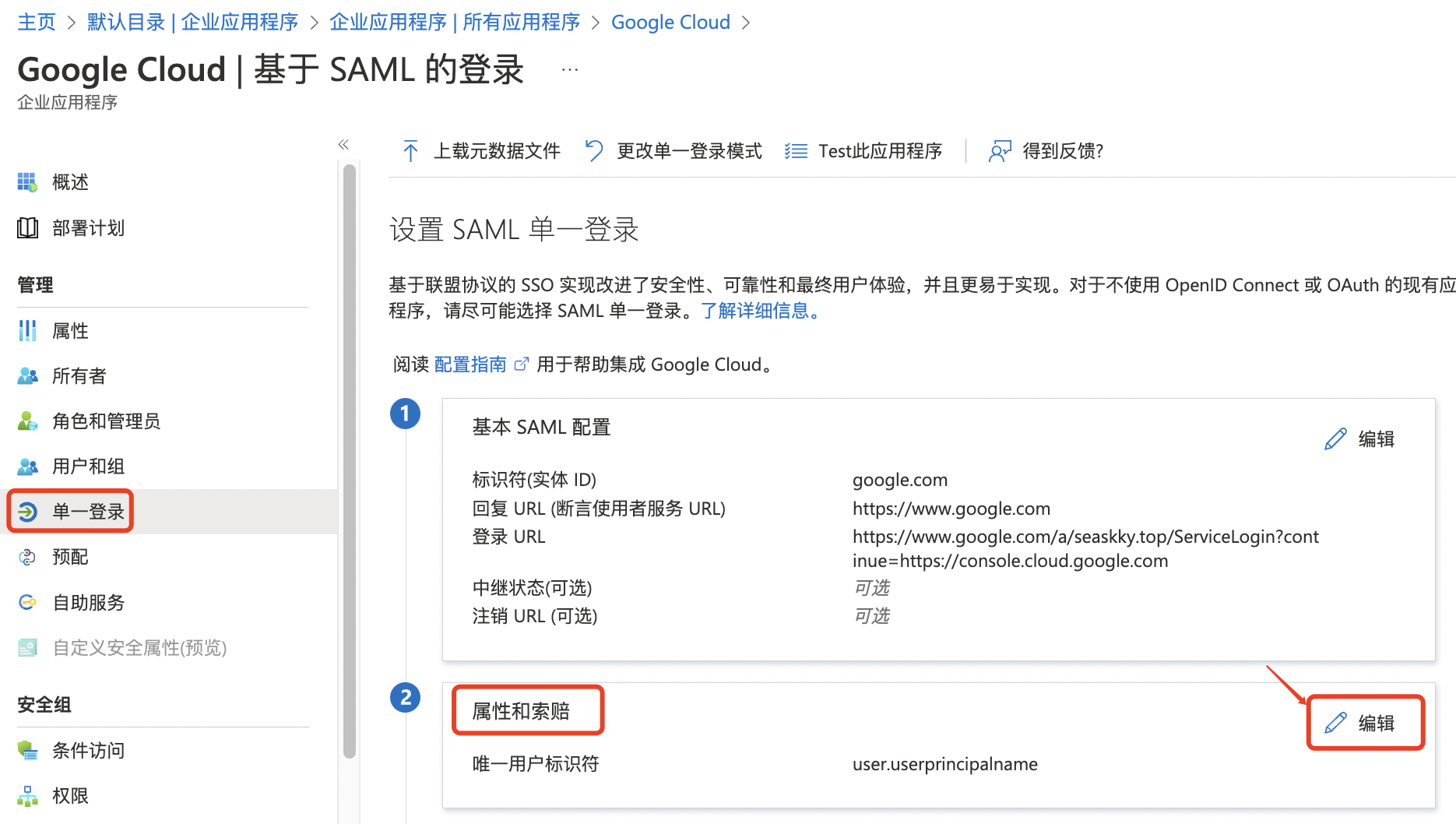Select 角色和管理员 menu item
This screenshot has height=824, width=1456.
coord(106,421)
